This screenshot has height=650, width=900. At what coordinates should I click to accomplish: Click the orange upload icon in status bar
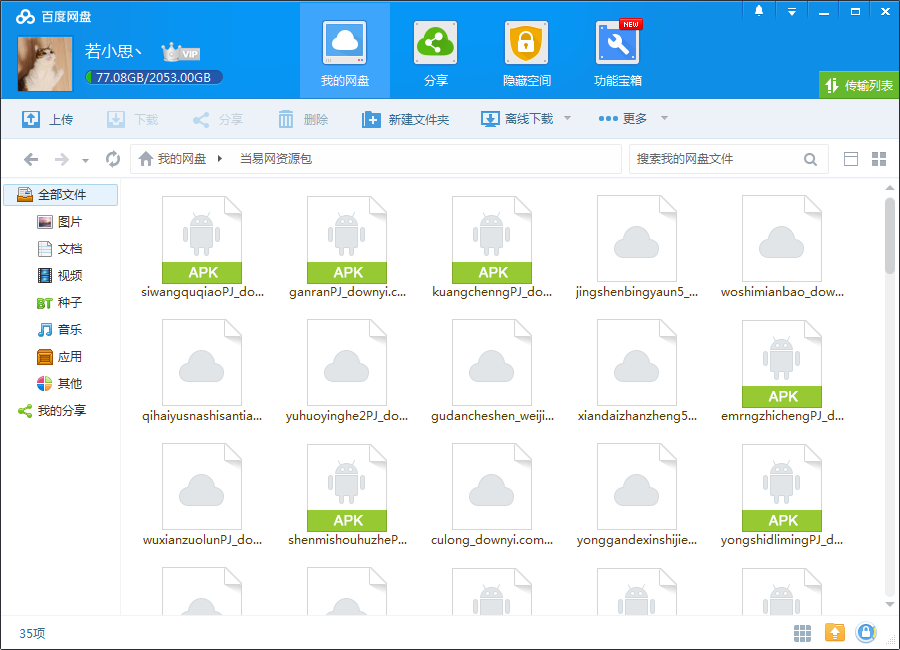click(x=834, y=632)
